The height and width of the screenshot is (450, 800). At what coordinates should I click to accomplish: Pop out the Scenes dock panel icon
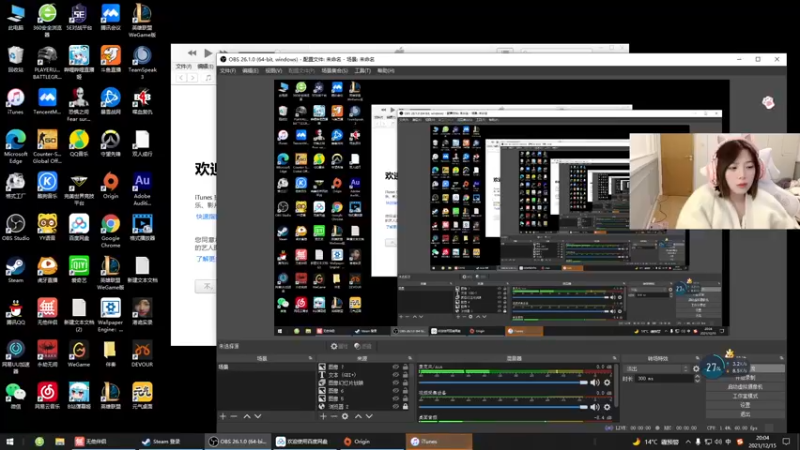coord(310,358)
